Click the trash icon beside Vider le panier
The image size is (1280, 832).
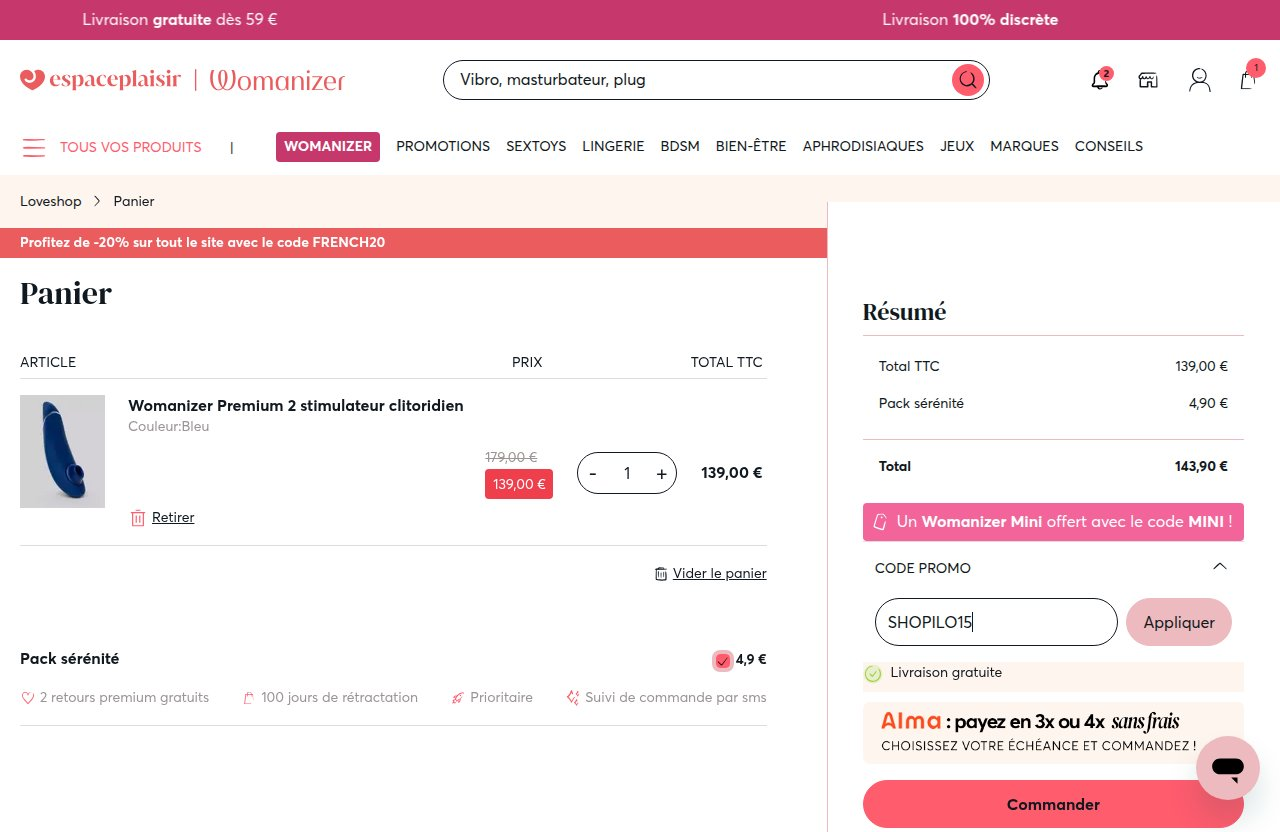(661, 574)
